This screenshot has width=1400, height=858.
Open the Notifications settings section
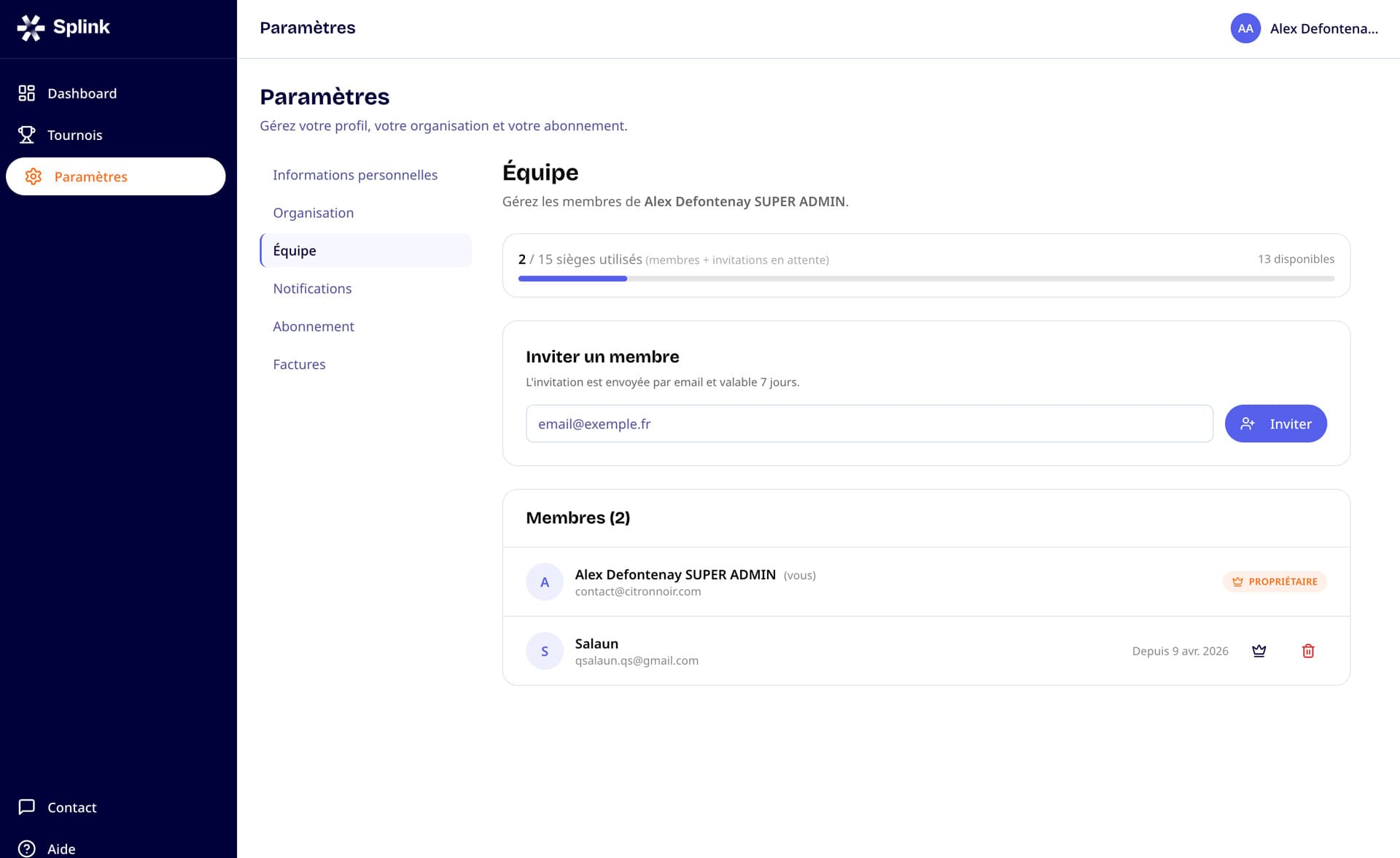(365, 289)
